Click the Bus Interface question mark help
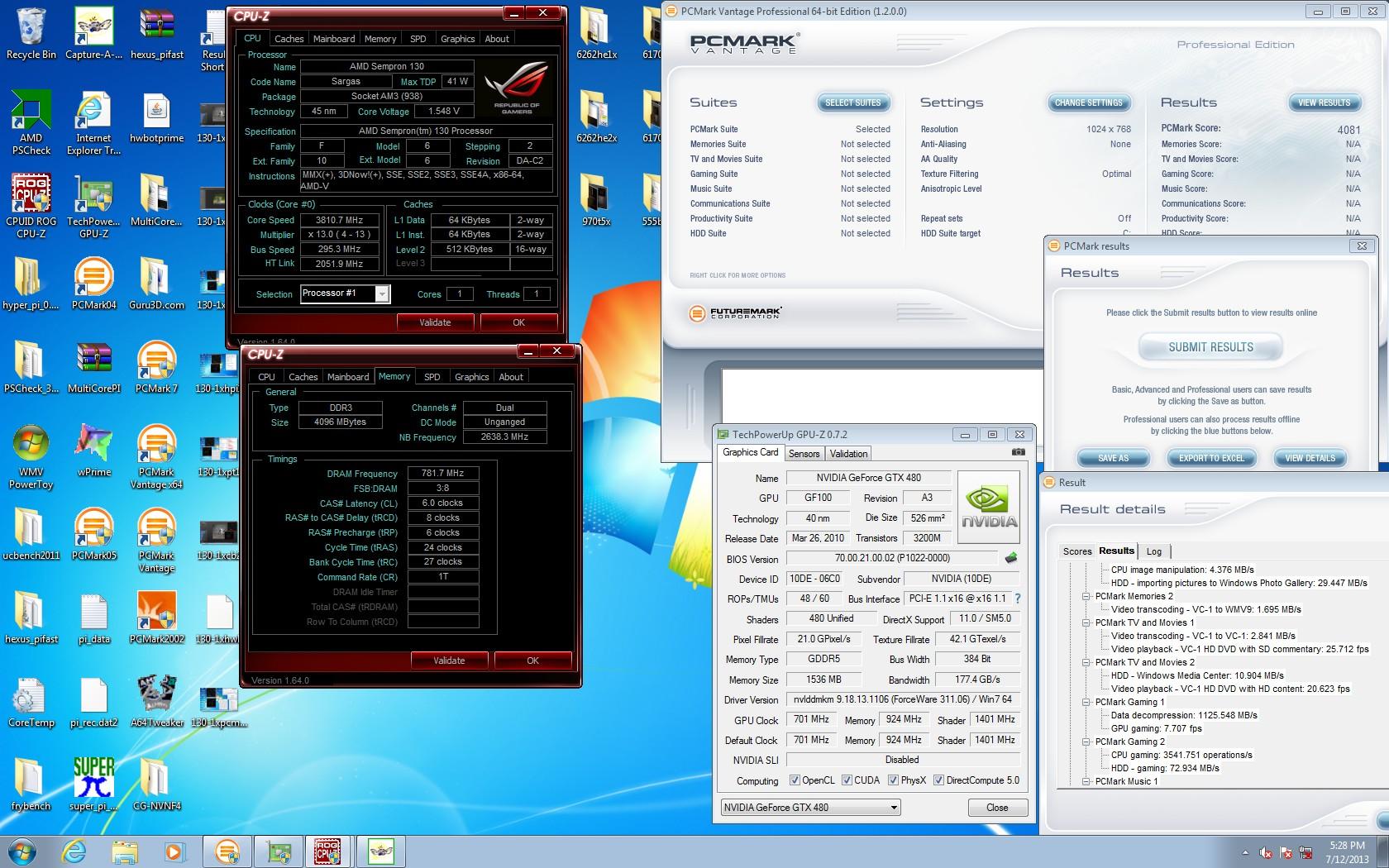Viewport: 1389px width, 868px height. (1018, 599)
